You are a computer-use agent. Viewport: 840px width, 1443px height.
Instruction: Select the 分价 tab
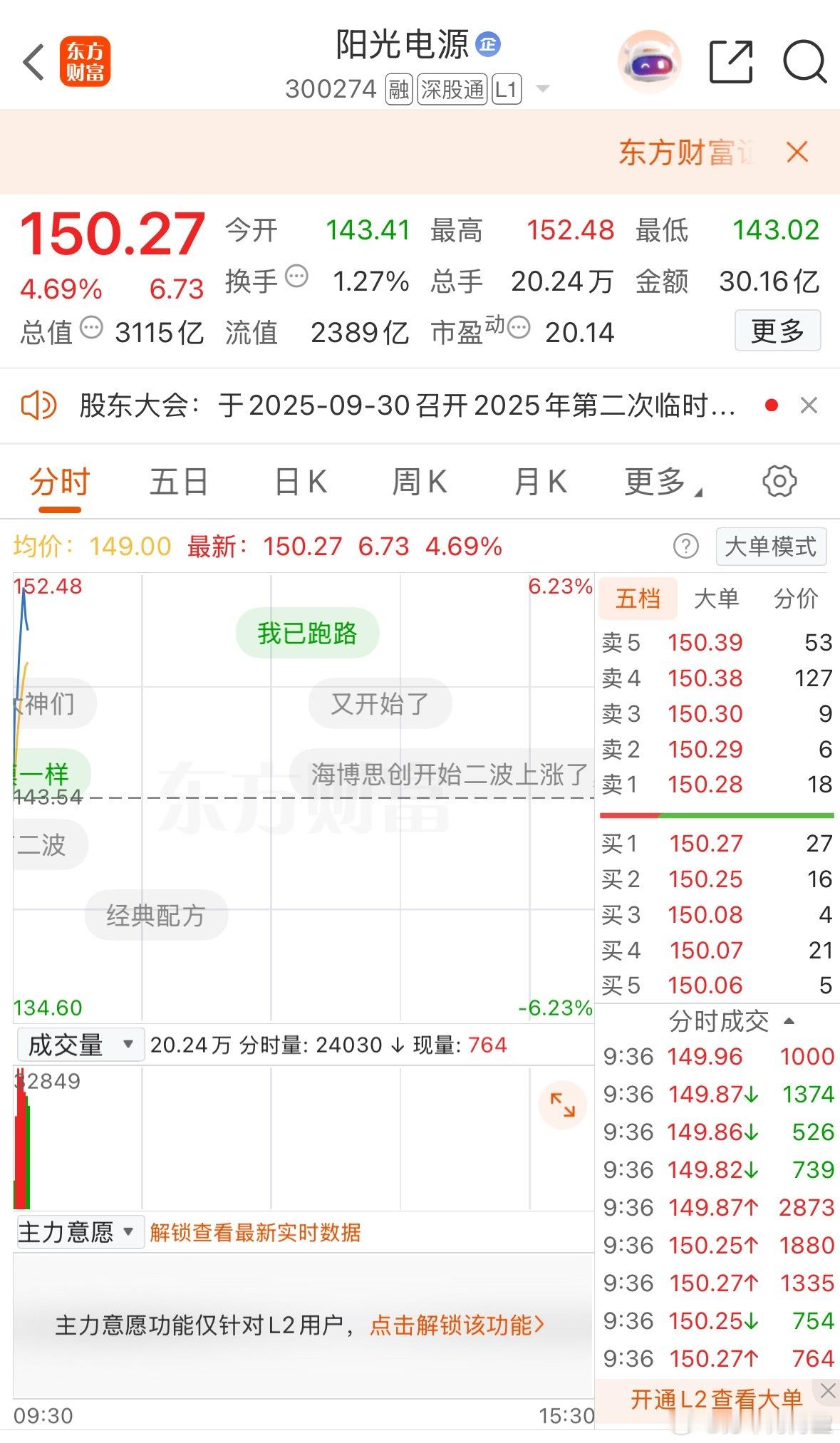point(796,599)
